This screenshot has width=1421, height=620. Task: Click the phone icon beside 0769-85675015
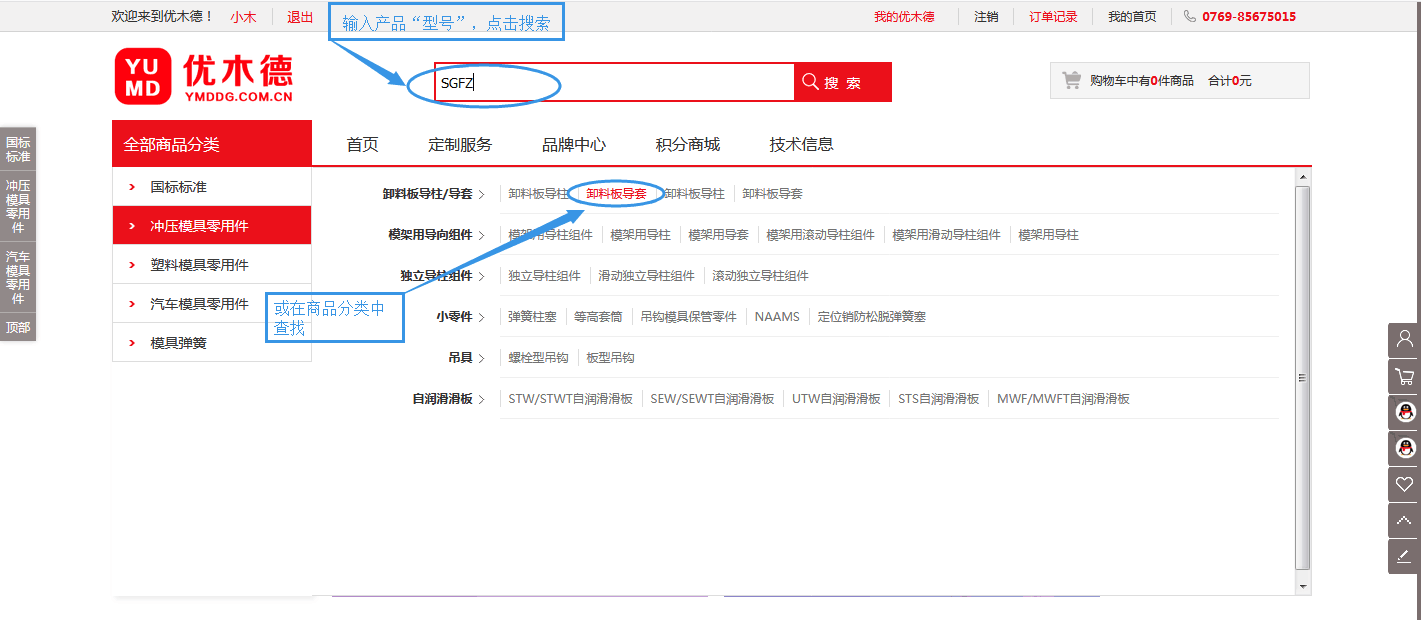click(1189, 16)
